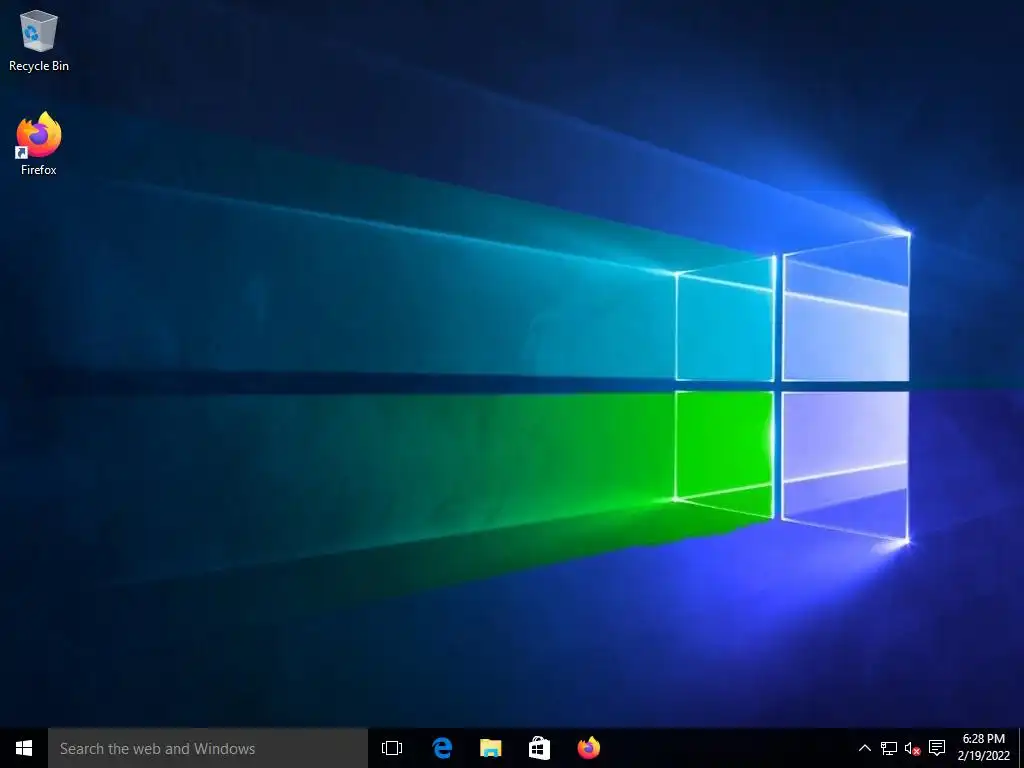Open the Action Center notifications icon
Image resolution: width=1024 pixels, height=768 pixels.
pyautogui.click(x=937, y=748)
